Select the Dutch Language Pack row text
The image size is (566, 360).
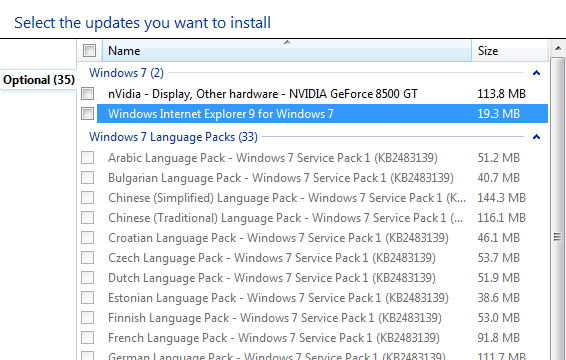pos(271,278)
